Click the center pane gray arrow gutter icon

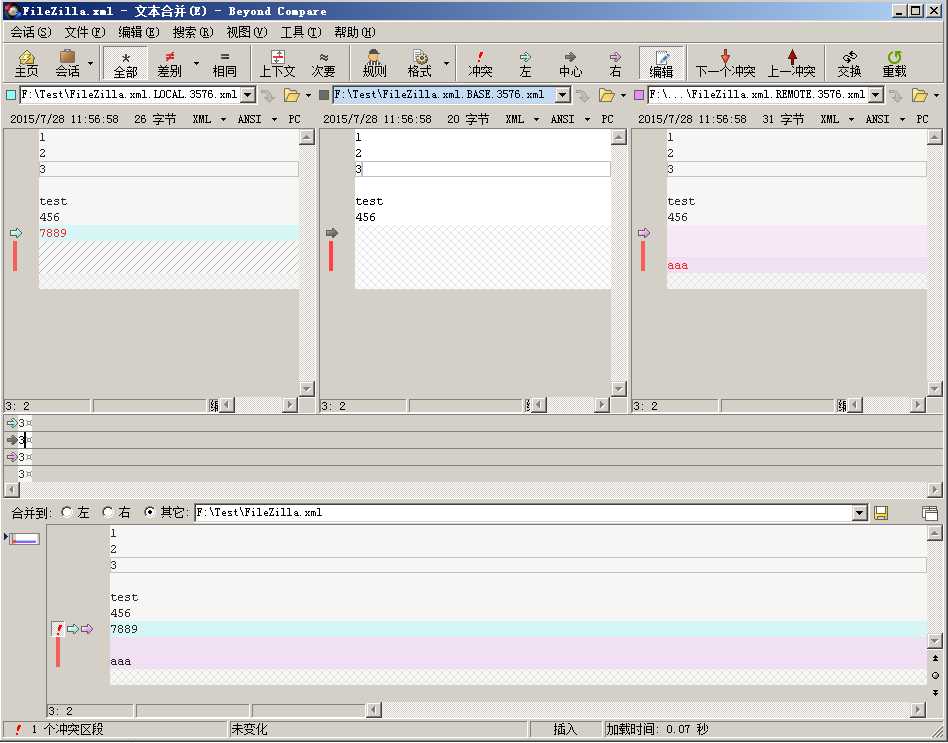[331, 233]
